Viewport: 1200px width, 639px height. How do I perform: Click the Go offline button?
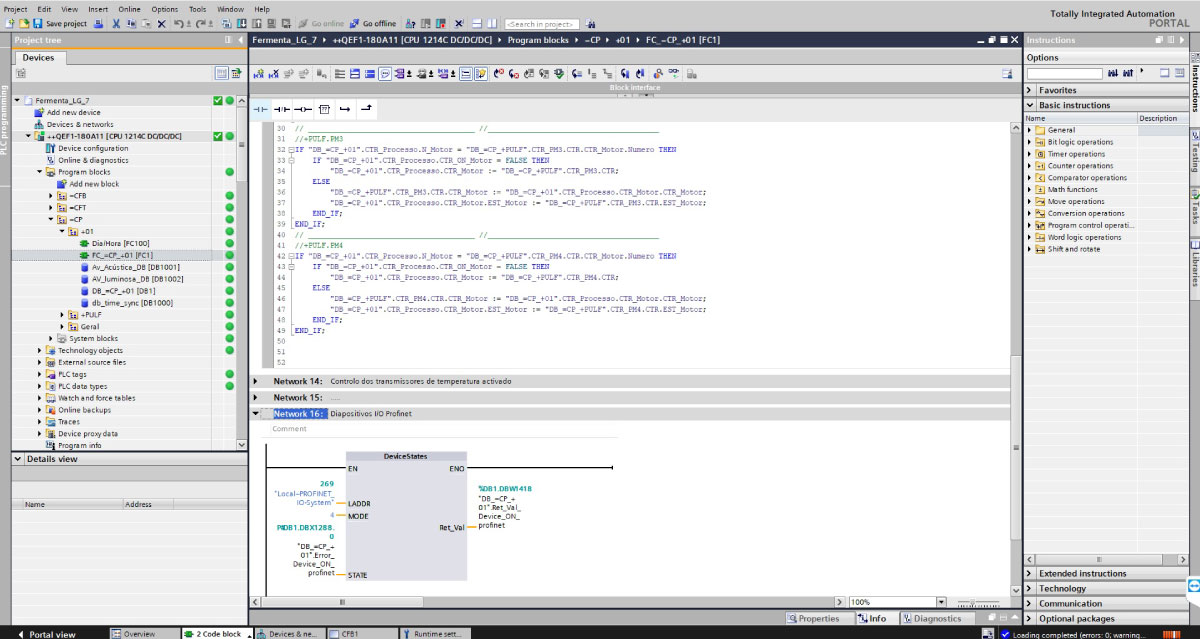point(372,23)
